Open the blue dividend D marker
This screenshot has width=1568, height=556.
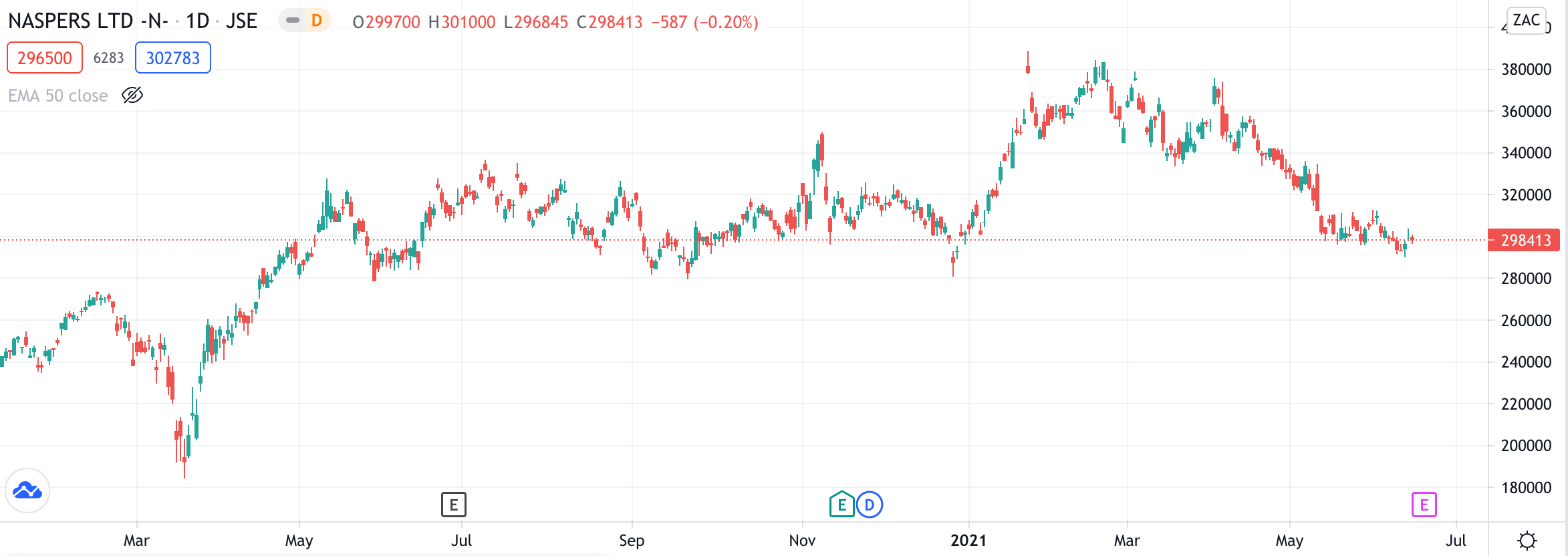pyautogui.click(x=870, y=505)
